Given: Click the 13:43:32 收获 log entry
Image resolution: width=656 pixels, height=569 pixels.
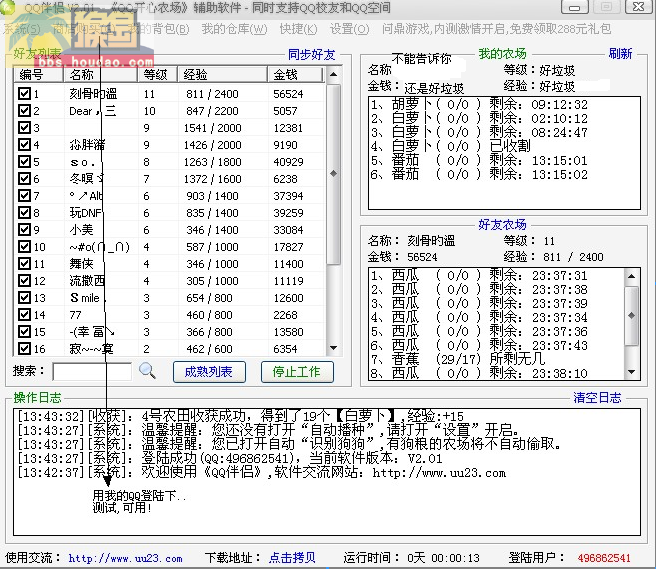Looking at the screenshot, I should click(241, 416).
